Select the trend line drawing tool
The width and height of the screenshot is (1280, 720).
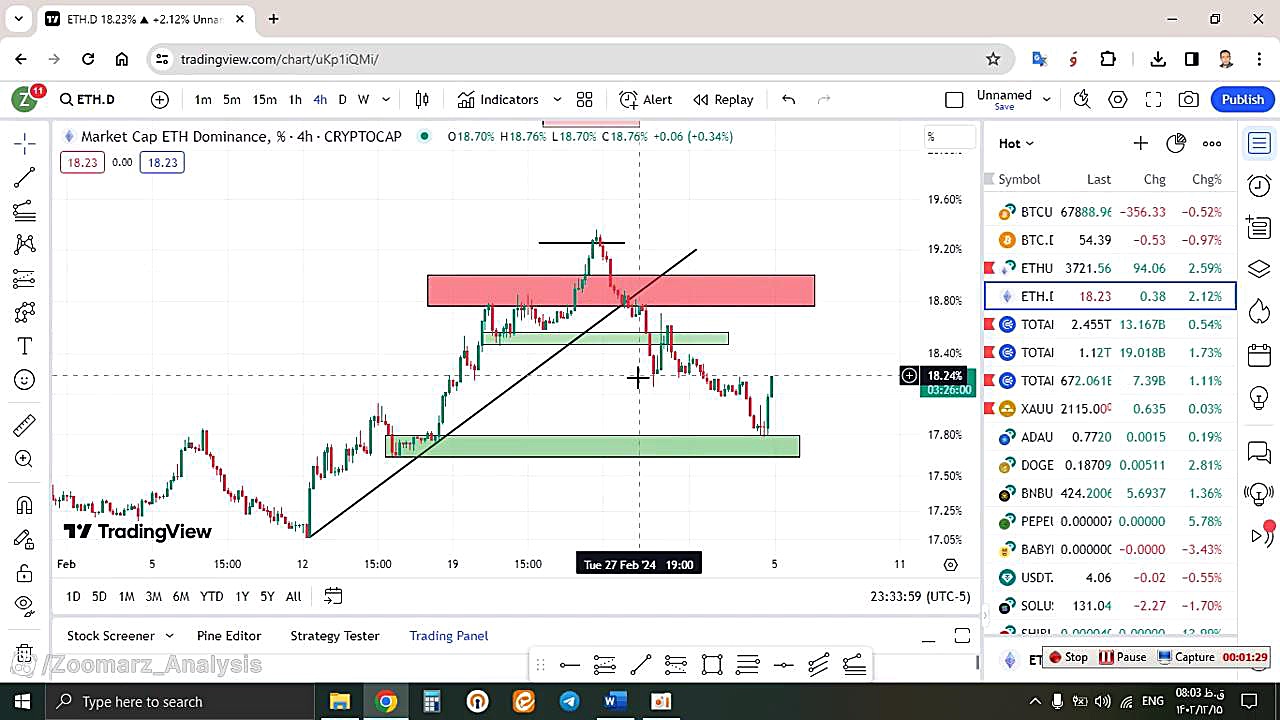25,177
